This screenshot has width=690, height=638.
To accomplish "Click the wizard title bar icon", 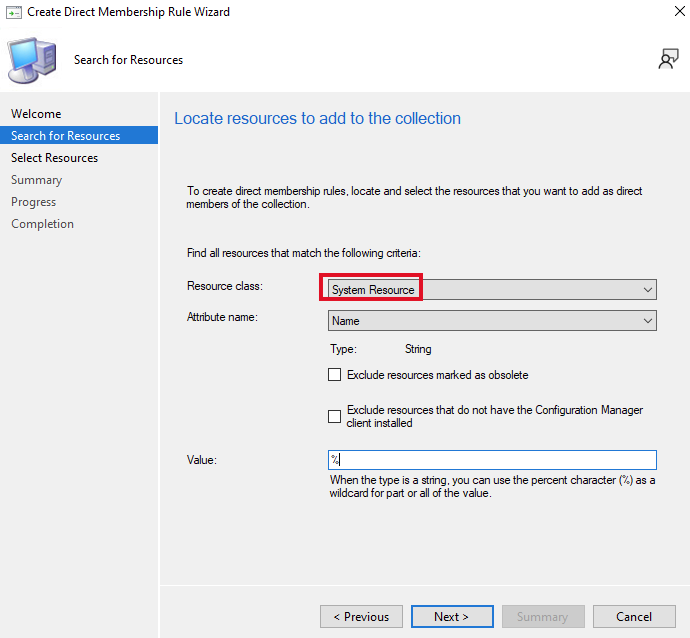I will point(13,12).
